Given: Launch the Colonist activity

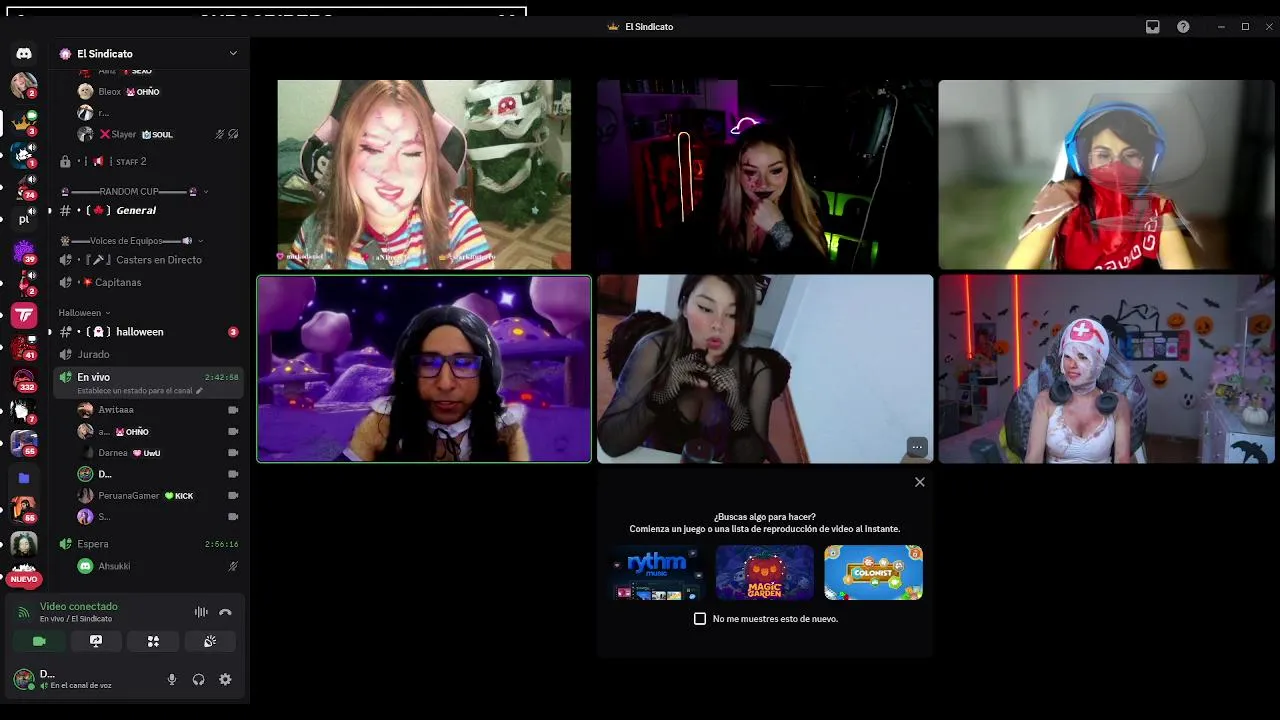Looking at the screenshot, I should [873, 572].
